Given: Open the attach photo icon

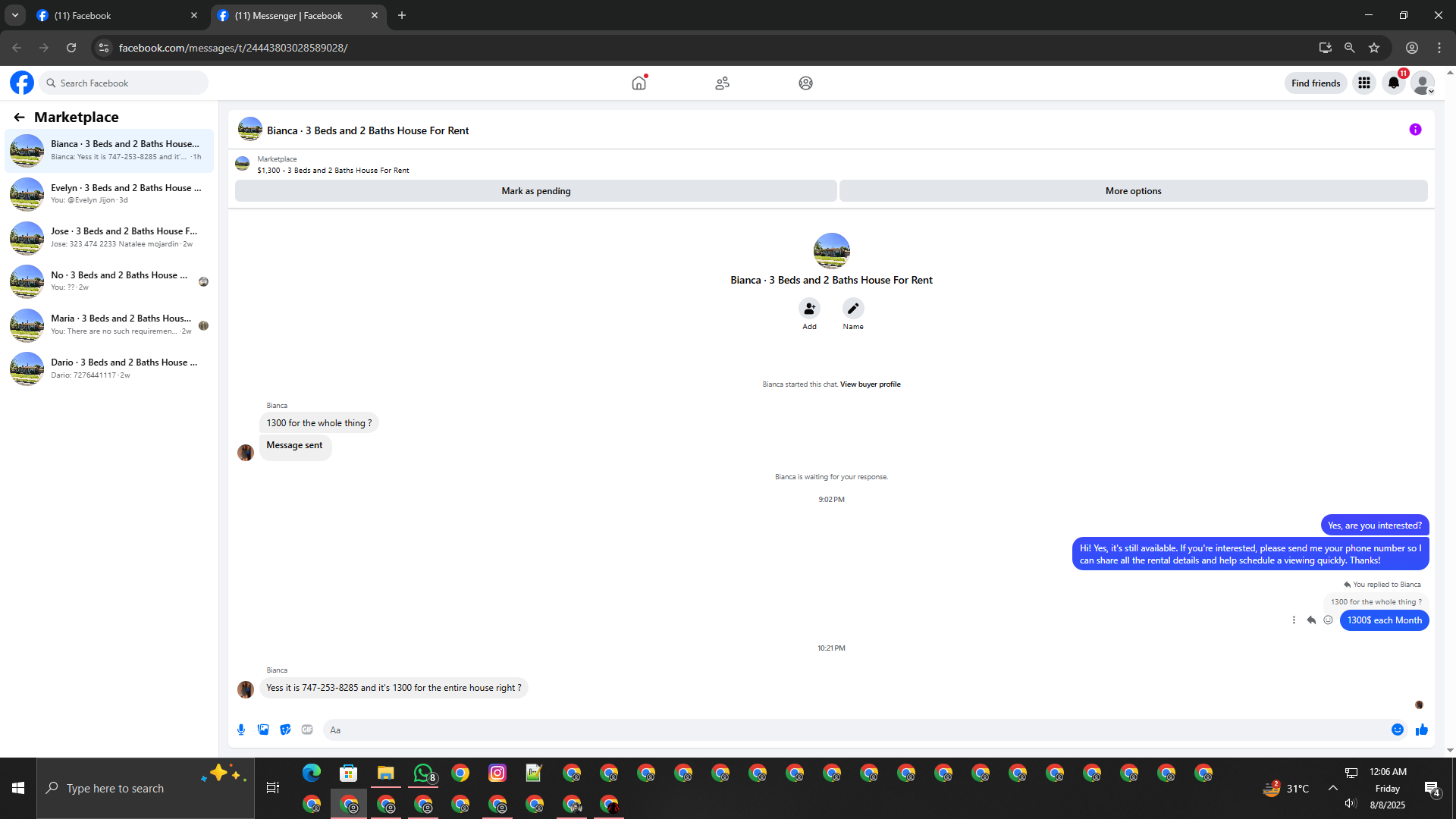Looking at the screenshot, I should [x=263, y=730].
